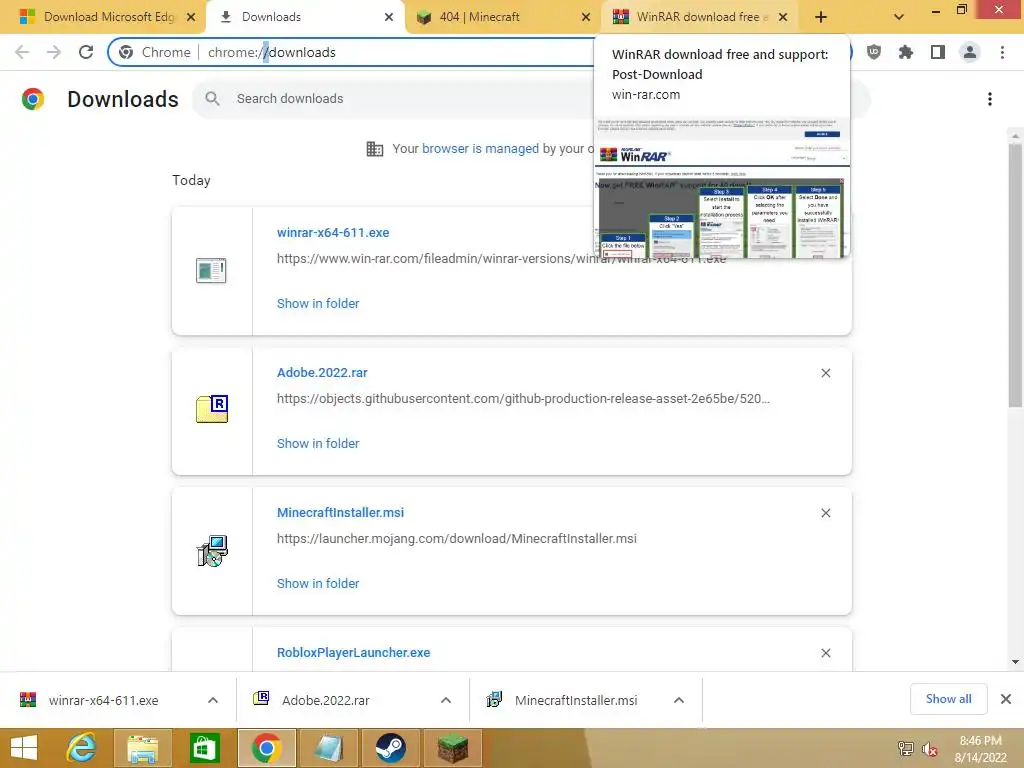Close the Download Microsoft Edge tab

191,17
